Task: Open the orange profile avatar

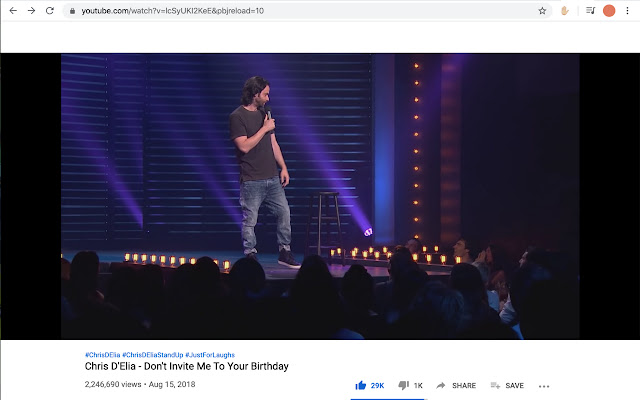Action: pos(609,10)
